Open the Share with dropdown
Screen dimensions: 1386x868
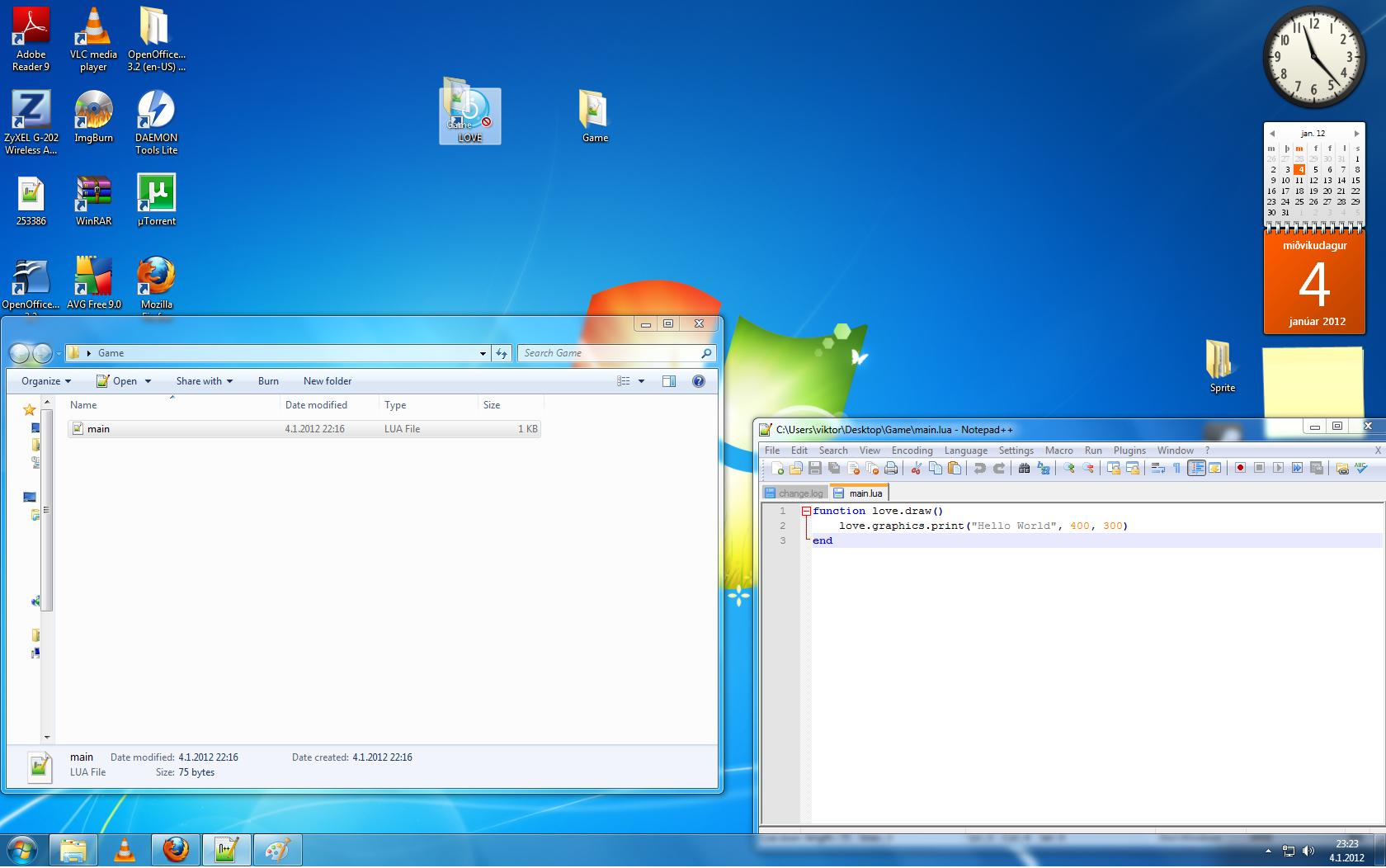[205, 381]
